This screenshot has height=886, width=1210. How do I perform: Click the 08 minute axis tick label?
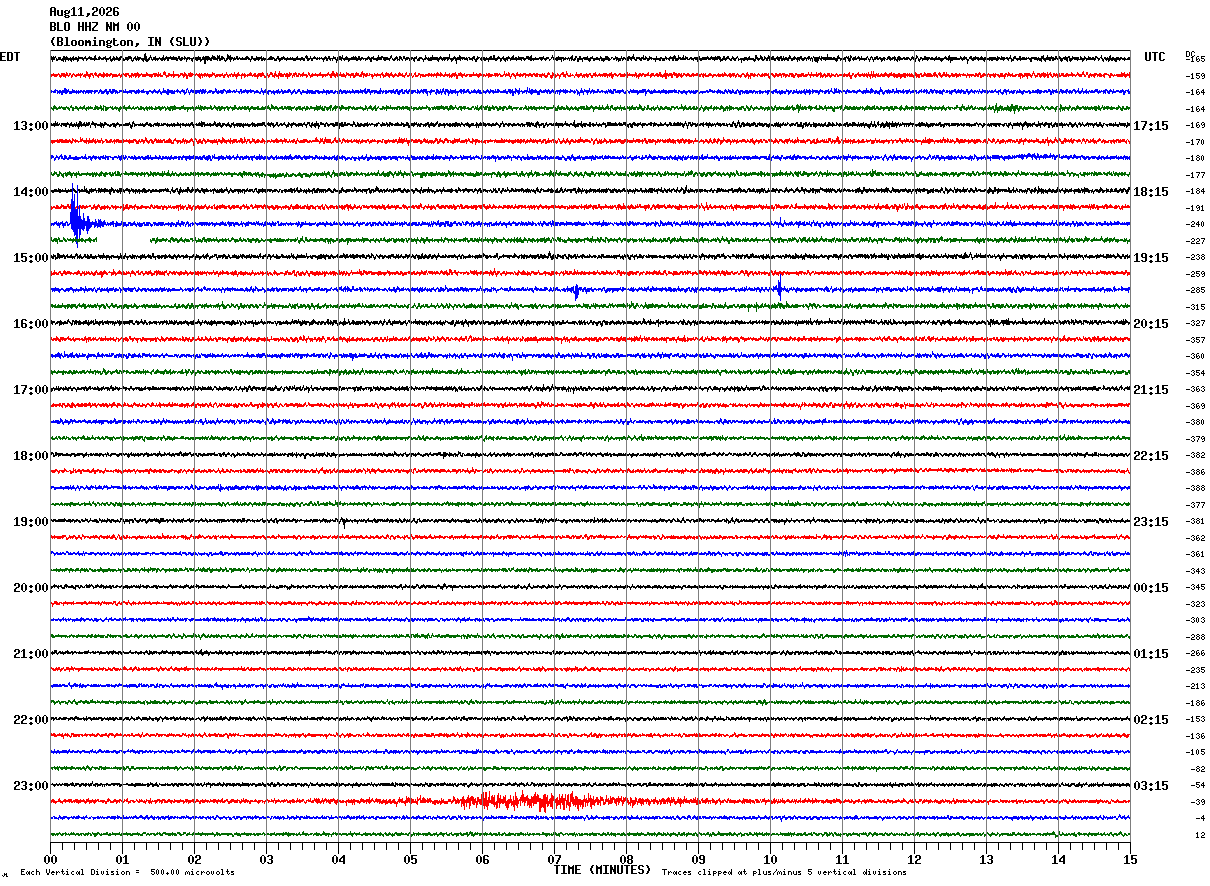coord(626,859)
